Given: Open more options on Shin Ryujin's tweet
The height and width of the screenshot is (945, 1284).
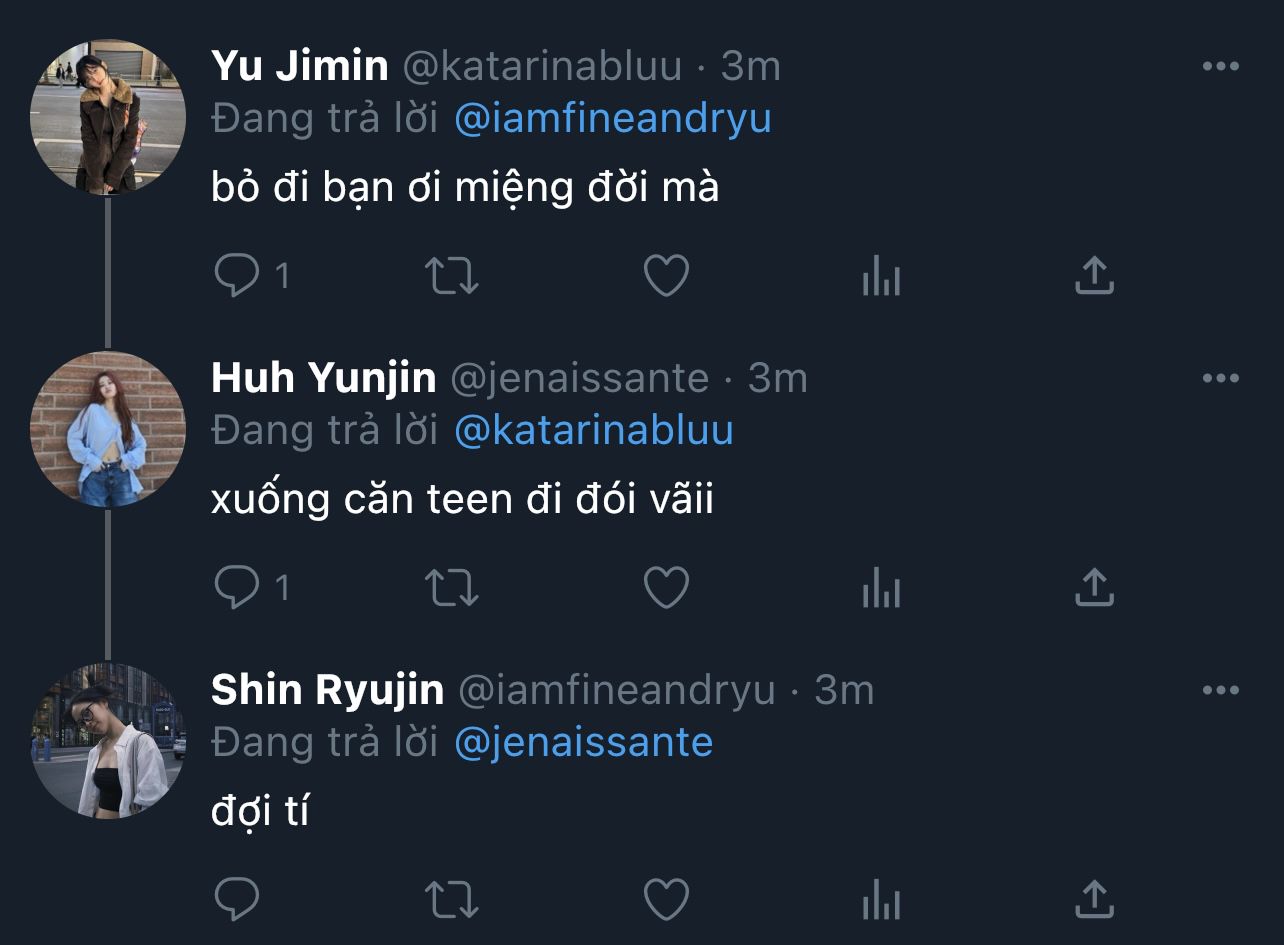Looking at the screenshot, I should click(x=1220, y=691).
